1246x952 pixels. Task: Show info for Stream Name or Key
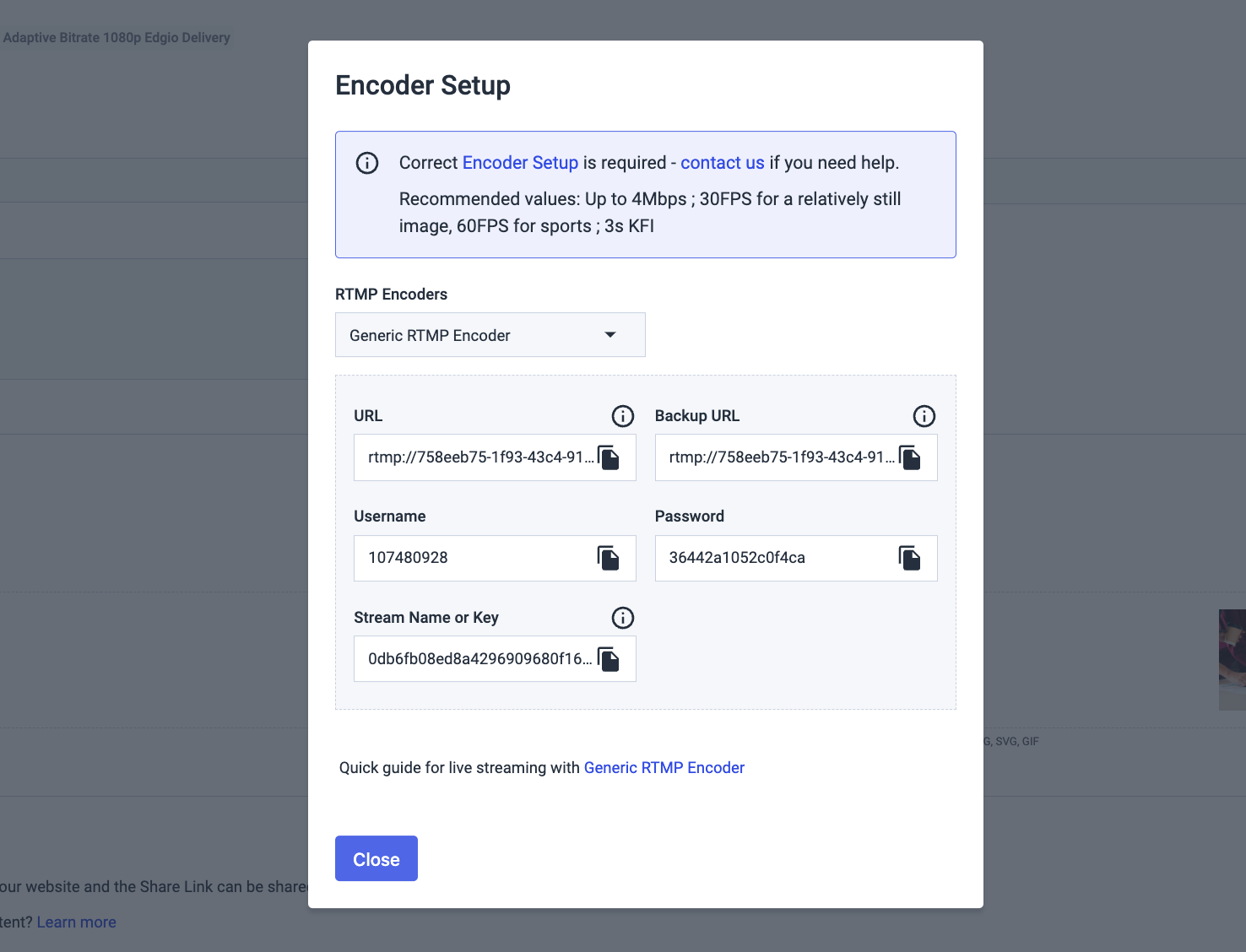click(x=623, y=618)
